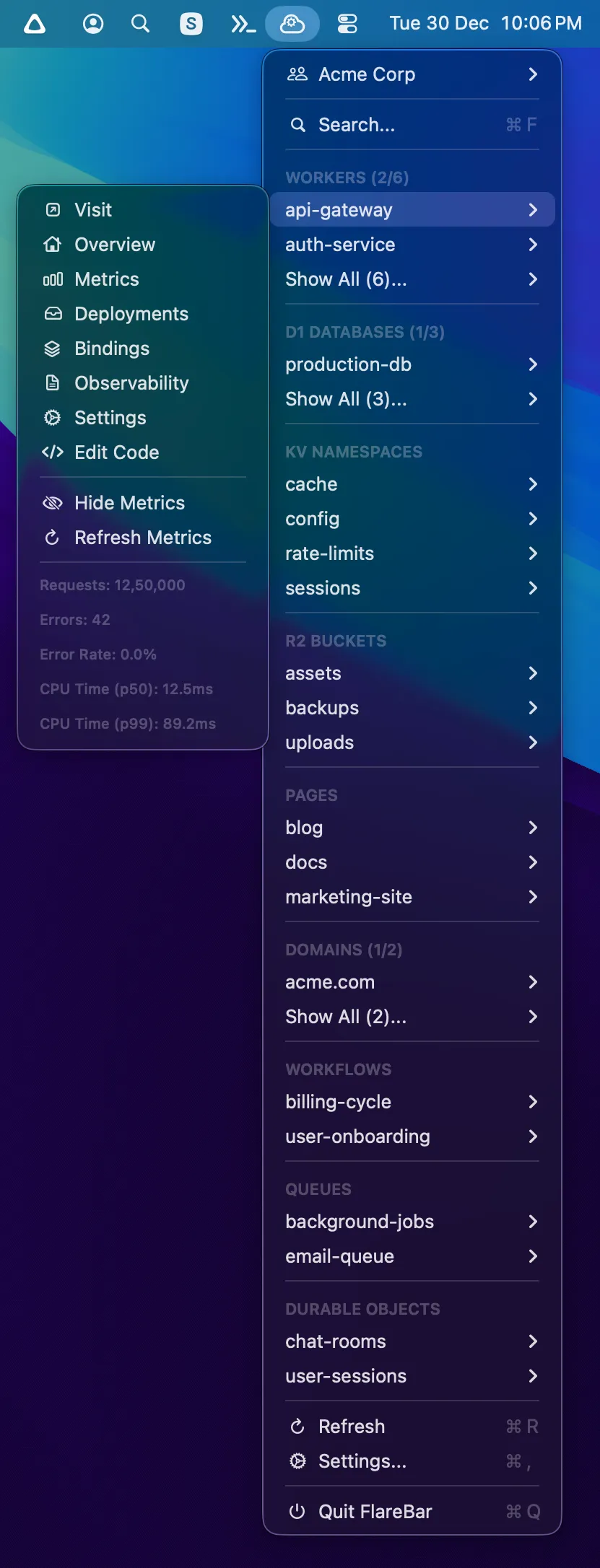Screen dimensions: 600x1568
Task: Expand Show All (6) workers chevron
Action: [x=533, y=279]
